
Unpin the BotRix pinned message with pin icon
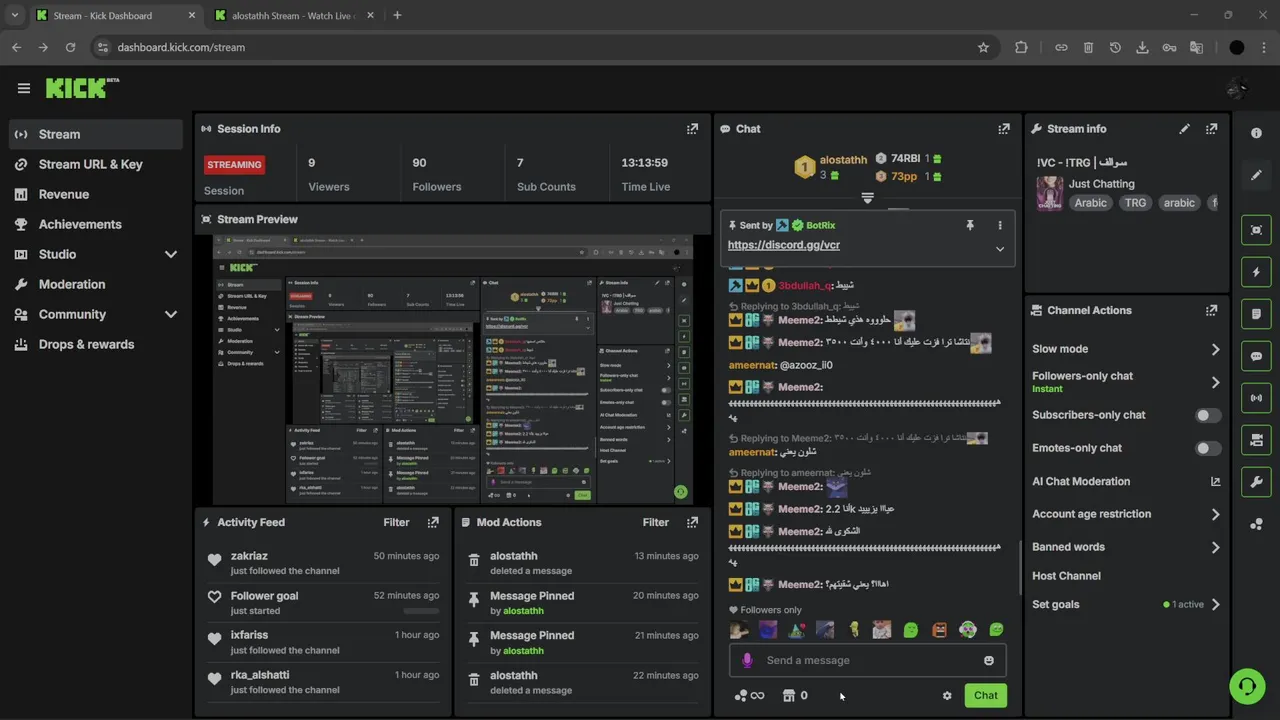coord(969,226)
